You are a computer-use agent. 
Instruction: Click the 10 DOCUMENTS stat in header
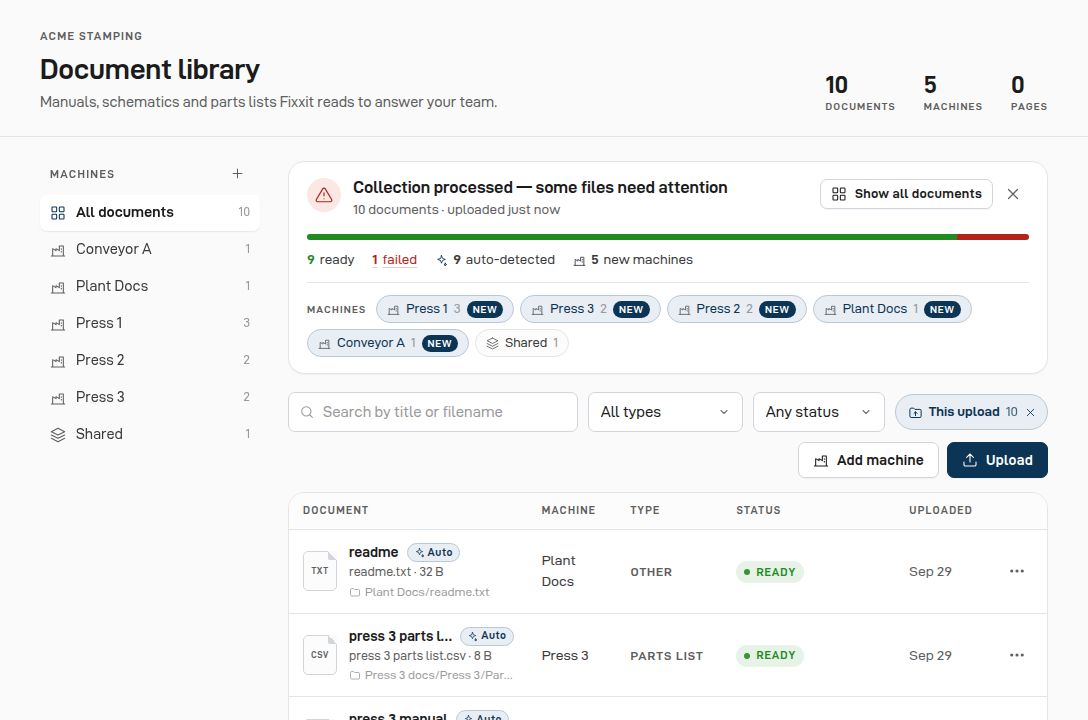(x=860, y=93)
